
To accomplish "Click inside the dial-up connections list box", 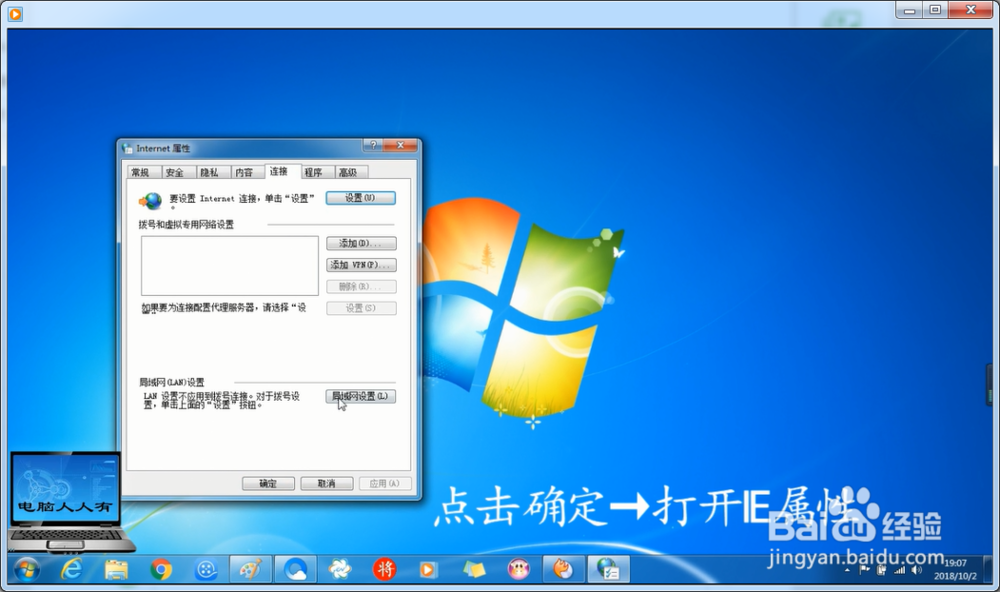I will [230, 265].
